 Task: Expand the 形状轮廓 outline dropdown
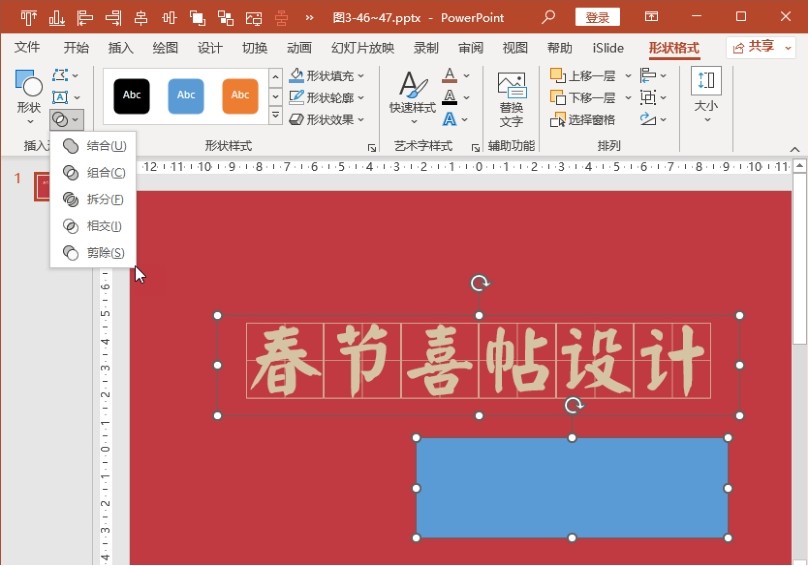[327, 97]
